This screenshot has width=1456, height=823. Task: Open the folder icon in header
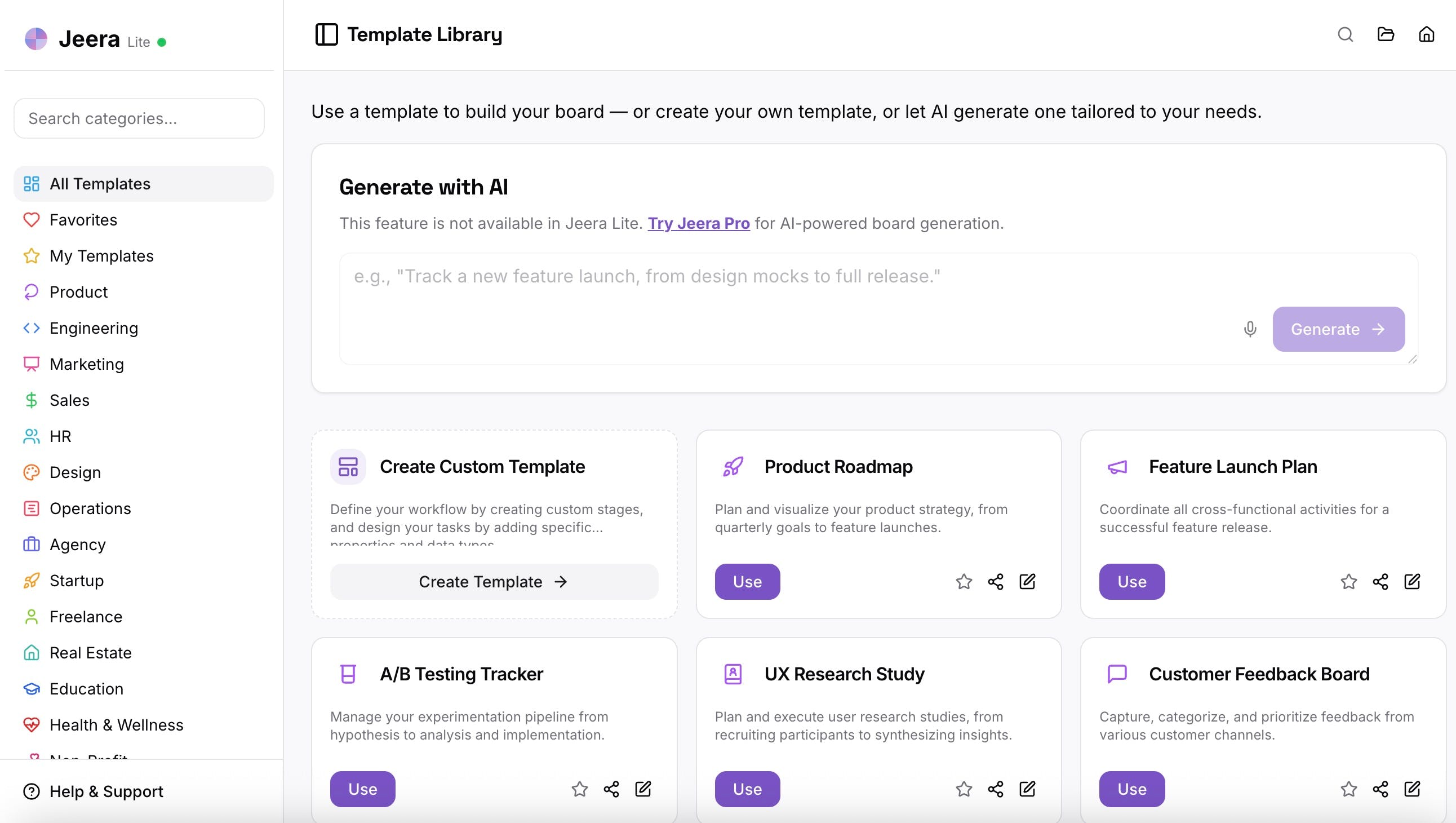[x=1386, y=34]
